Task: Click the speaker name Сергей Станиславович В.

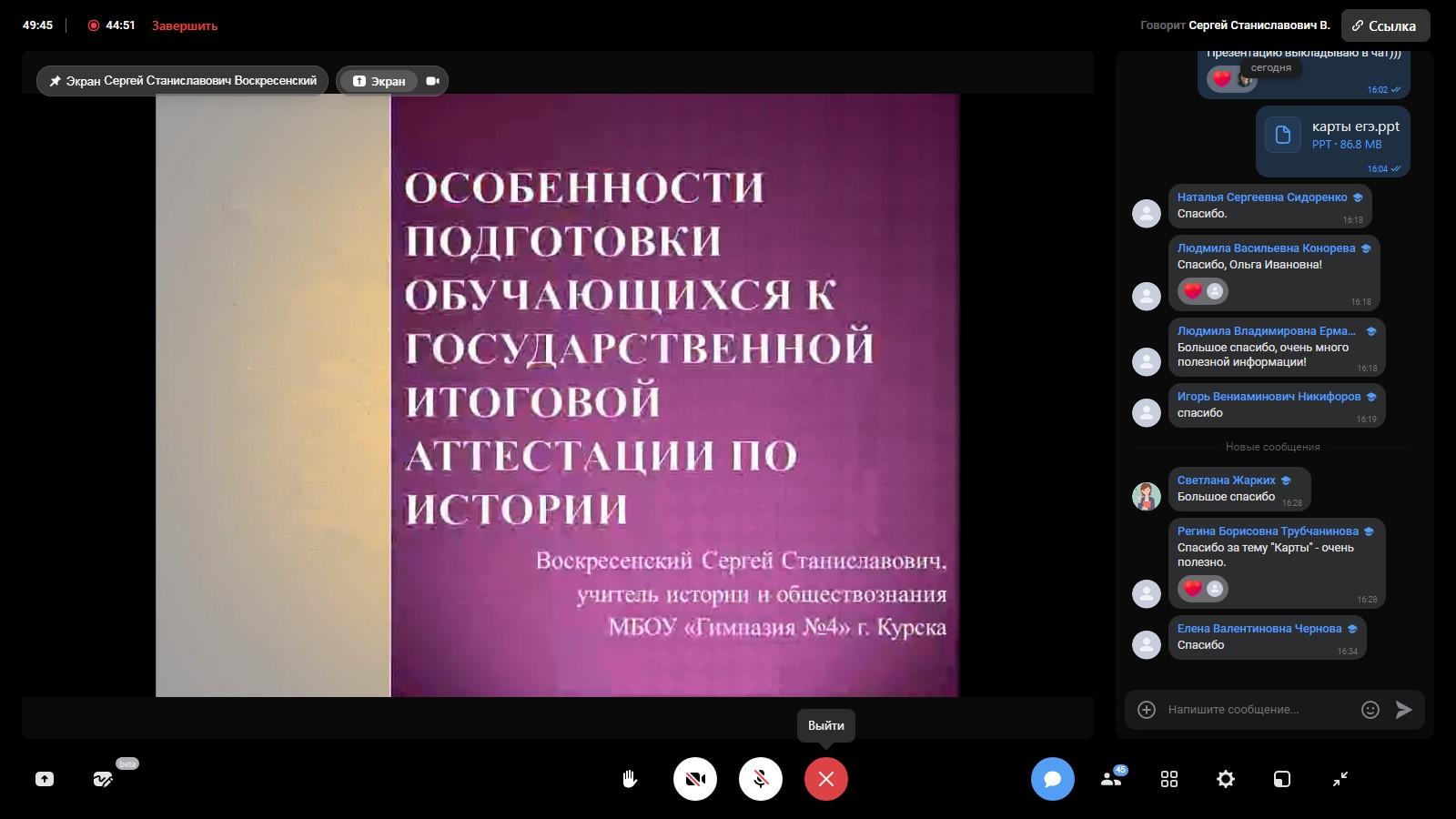Action: point(1259,25)
